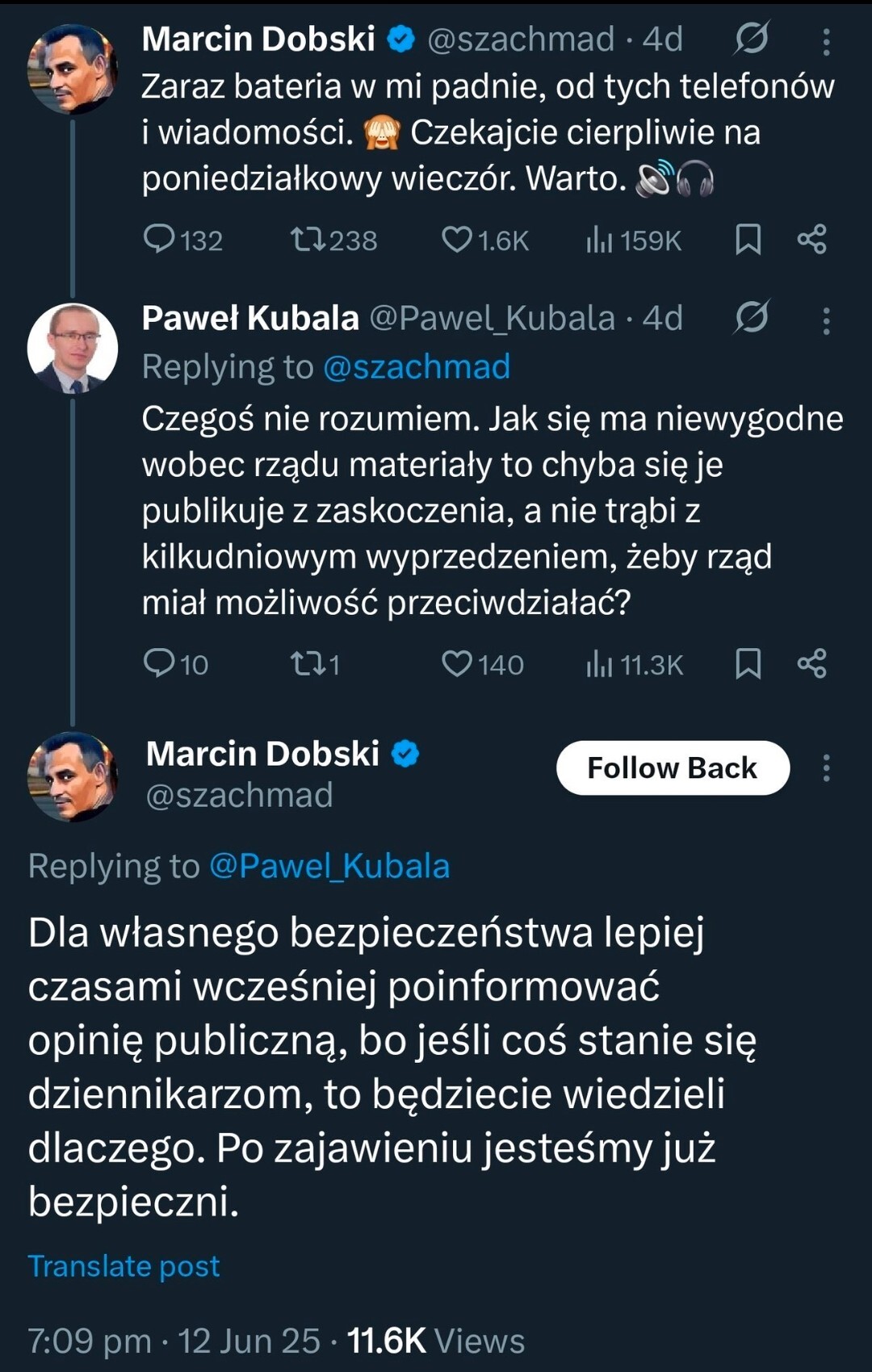Screen dimensions: 872x1372
Task: Click Translate post link
Action: point(124,1265)
